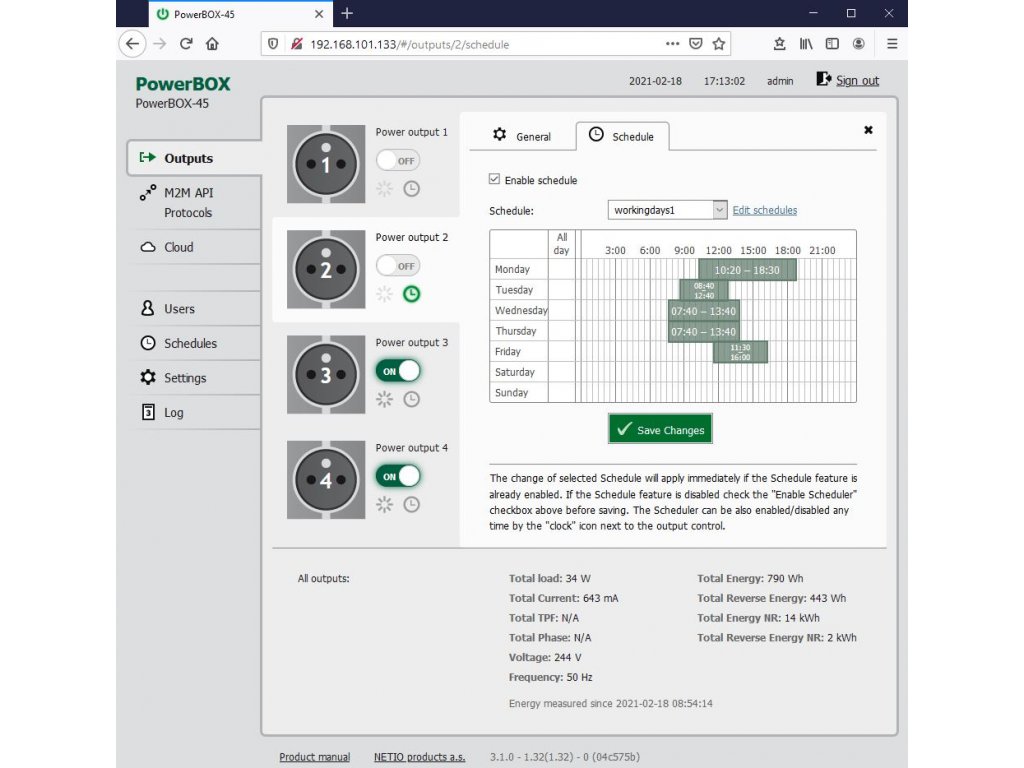Go to the browser home icon
This screenshot has height=768, width=1024.
pyautogui.click(x=212, y=44)
